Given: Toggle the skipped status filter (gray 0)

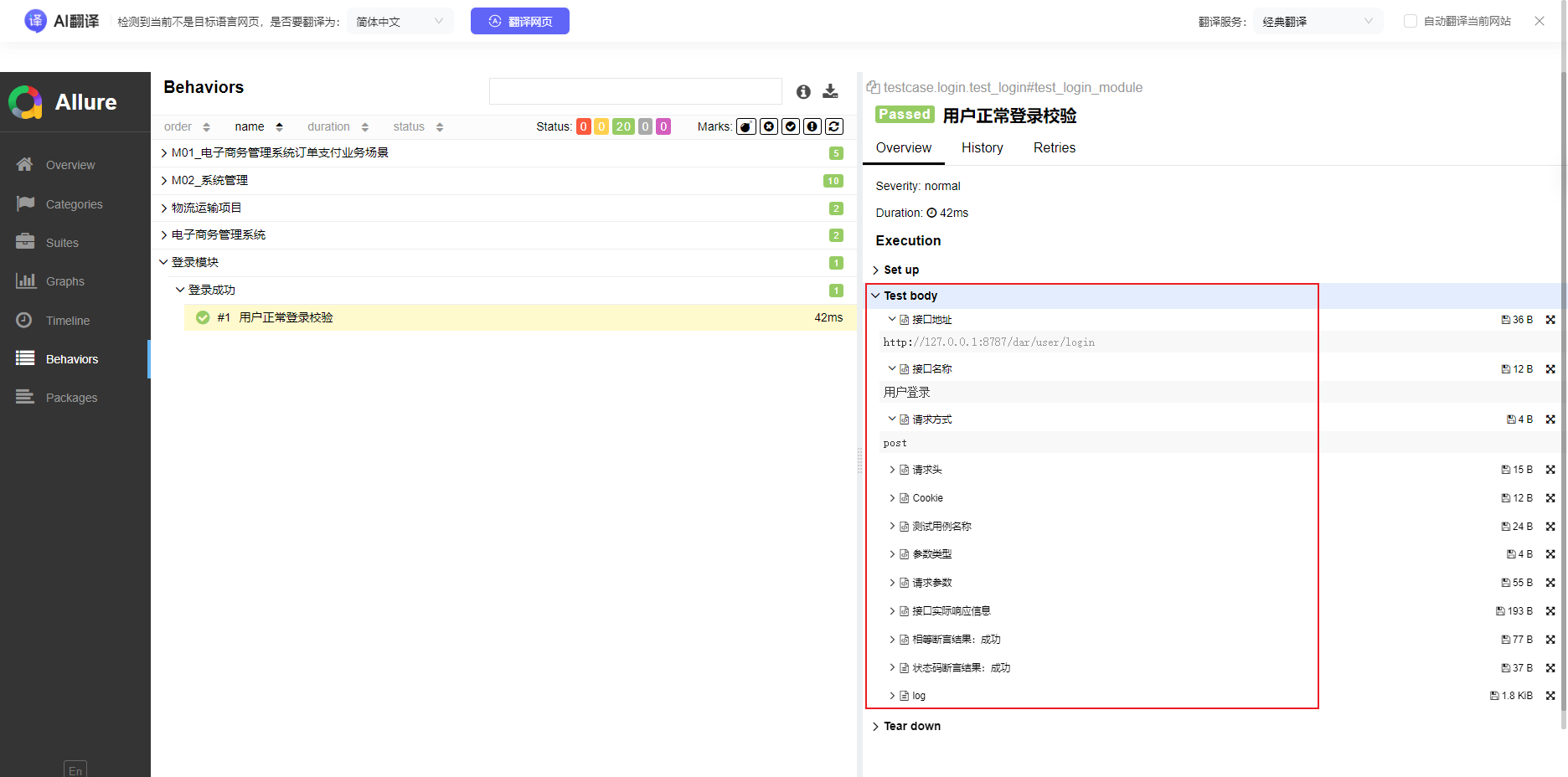Looking at the screenshot, I should [645, 126].
